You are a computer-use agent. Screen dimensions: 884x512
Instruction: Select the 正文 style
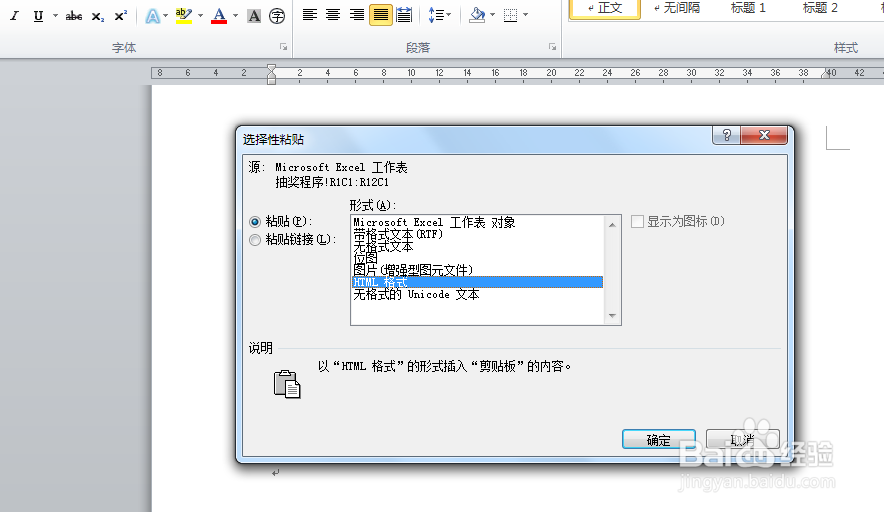pyautogui.click(x=604, y=9)
